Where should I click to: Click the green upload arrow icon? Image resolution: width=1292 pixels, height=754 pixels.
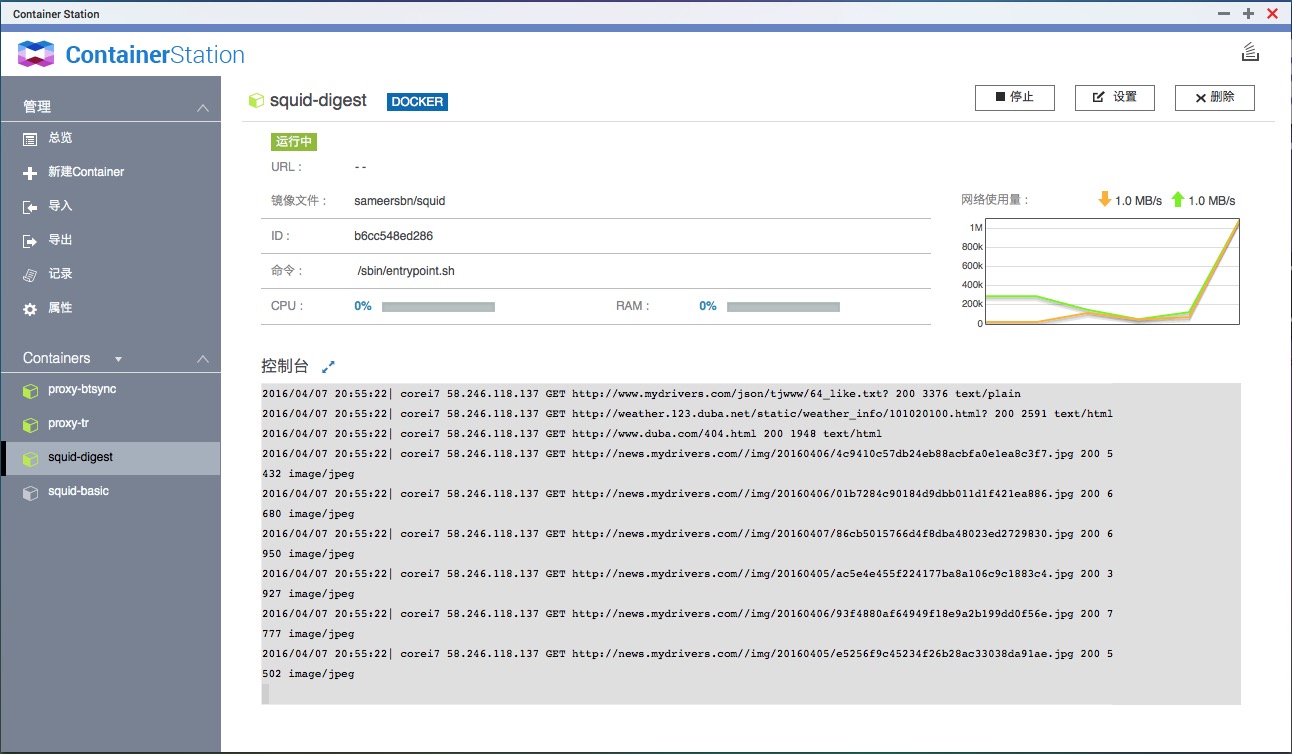tap(1177, 200)
